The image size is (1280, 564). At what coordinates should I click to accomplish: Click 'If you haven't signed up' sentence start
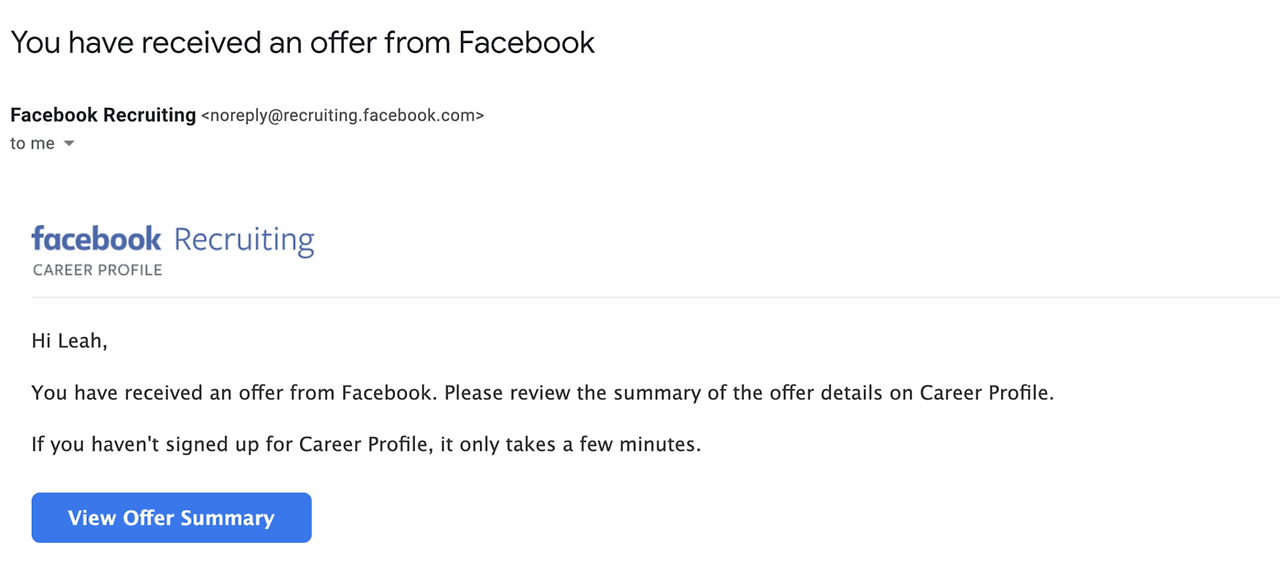click(140, 444)
